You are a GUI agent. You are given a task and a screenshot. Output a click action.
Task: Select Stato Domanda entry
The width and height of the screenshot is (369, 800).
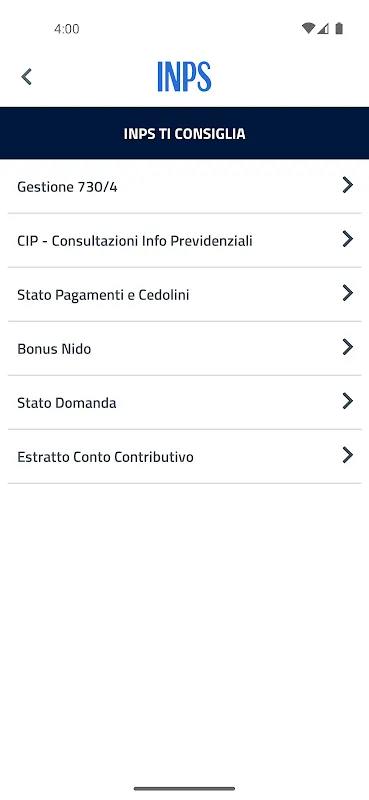click(x=184, y=403)
